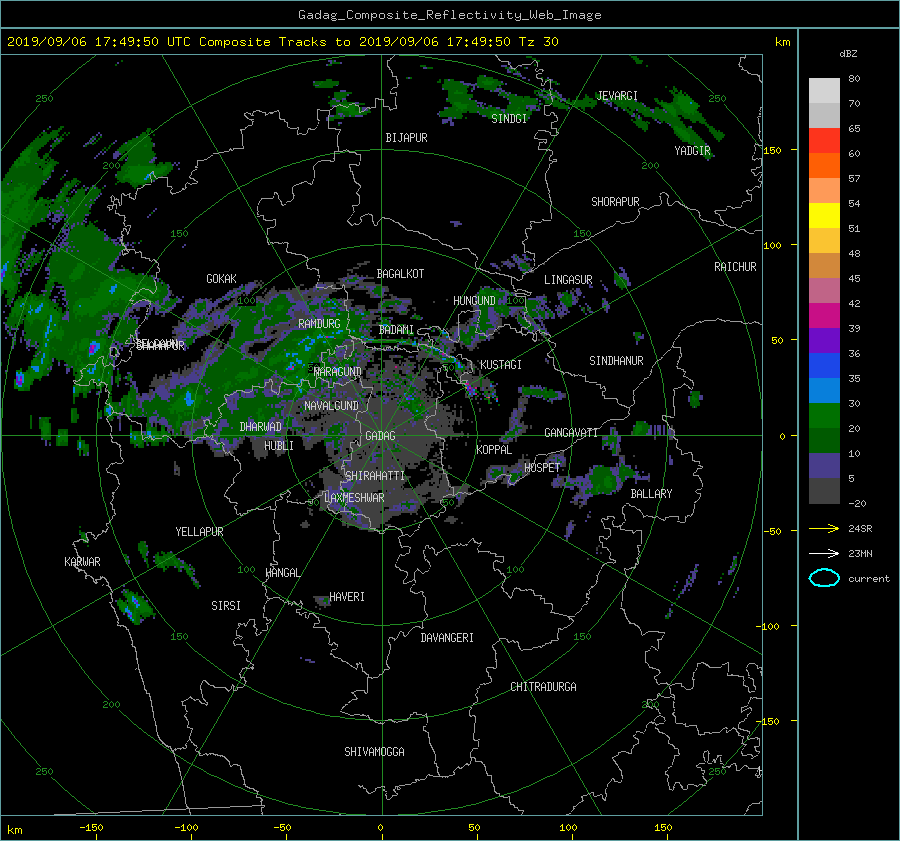Viewport: 900px width, 841px height.
Task: Click the SHIVAMOGGA city label
Action: click(x=374, y=751)
